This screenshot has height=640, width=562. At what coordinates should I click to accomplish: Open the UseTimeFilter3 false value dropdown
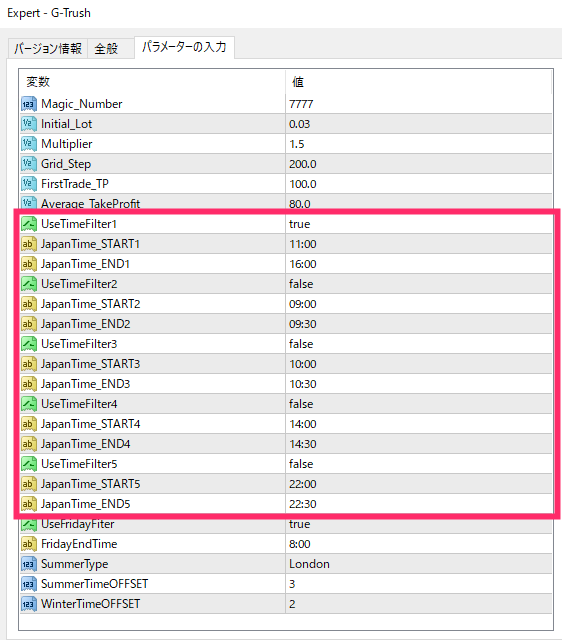[x=418, y=344]
